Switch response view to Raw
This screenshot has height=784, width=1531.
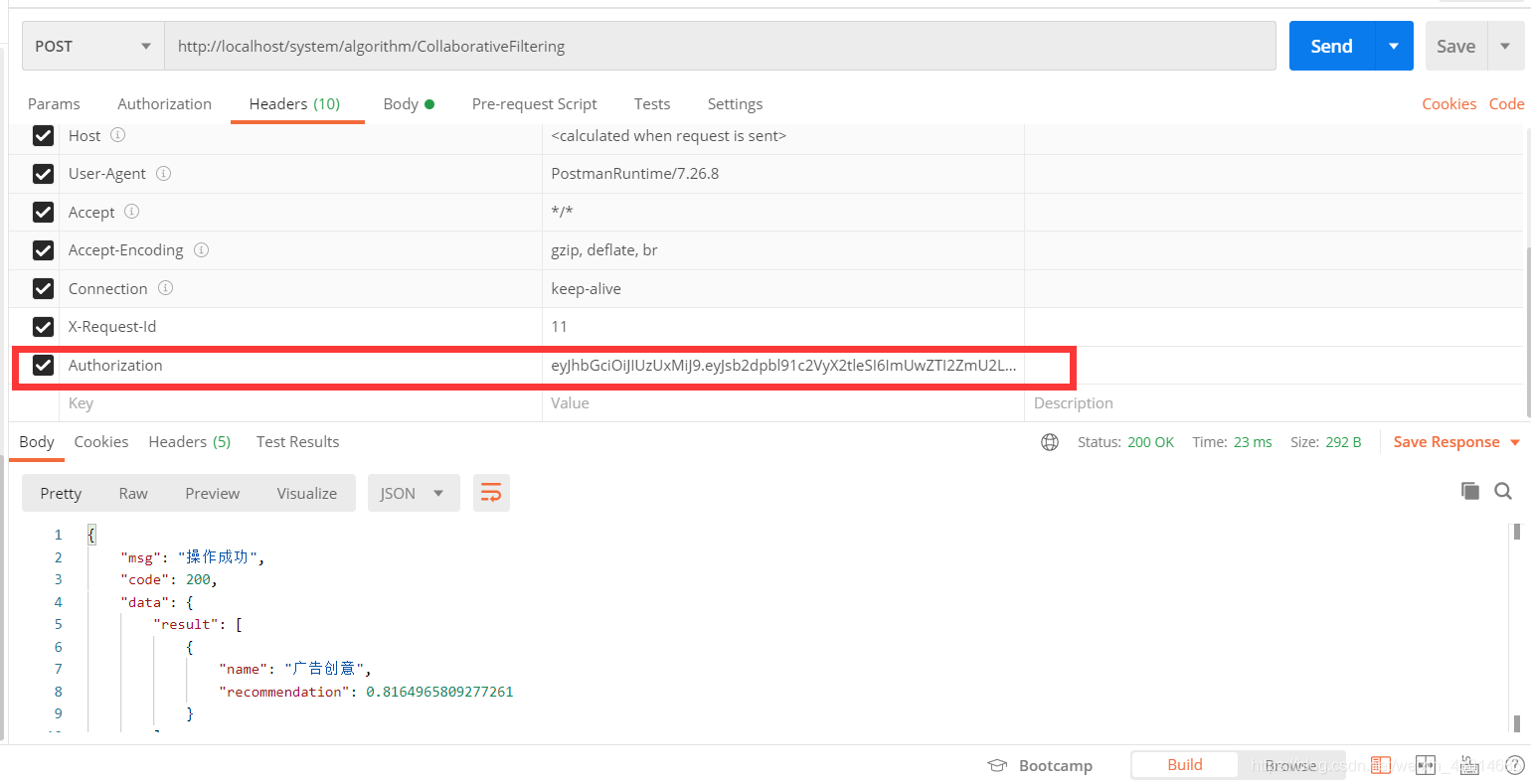point(133,493)
